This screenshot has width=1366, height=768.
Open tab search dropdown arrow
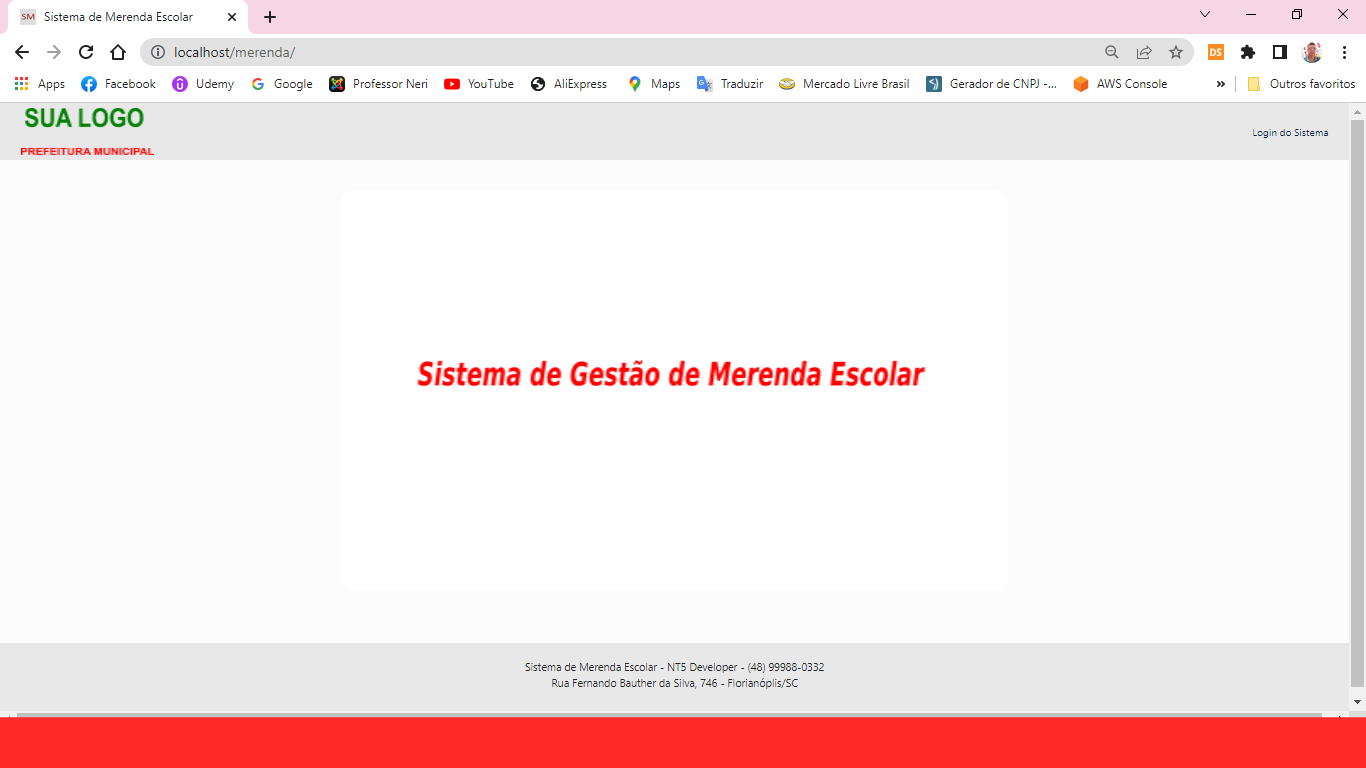pos(1205,15)
